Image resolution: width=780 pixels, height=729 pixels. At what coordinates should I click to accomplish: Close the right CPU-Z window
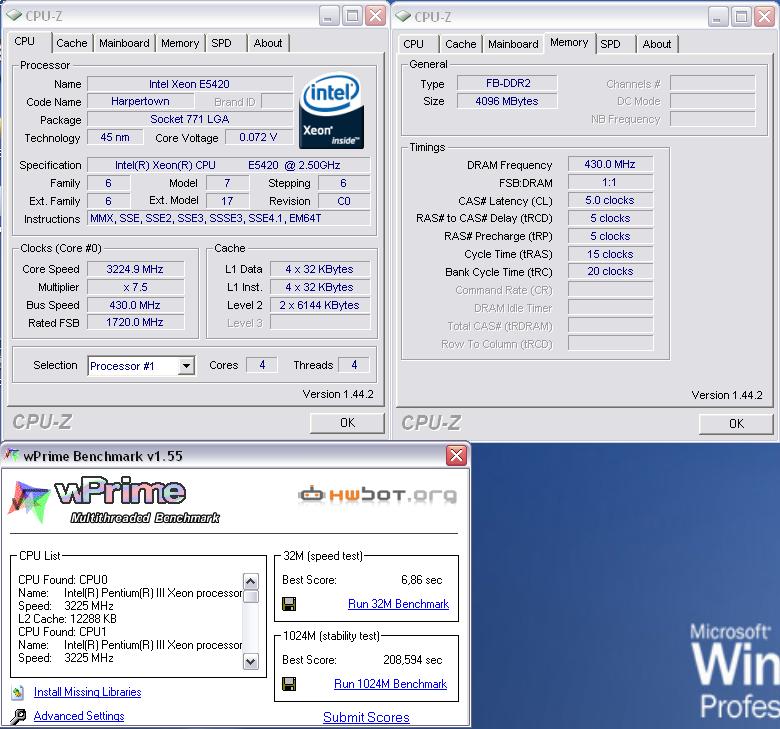click(x=764, y=17)
